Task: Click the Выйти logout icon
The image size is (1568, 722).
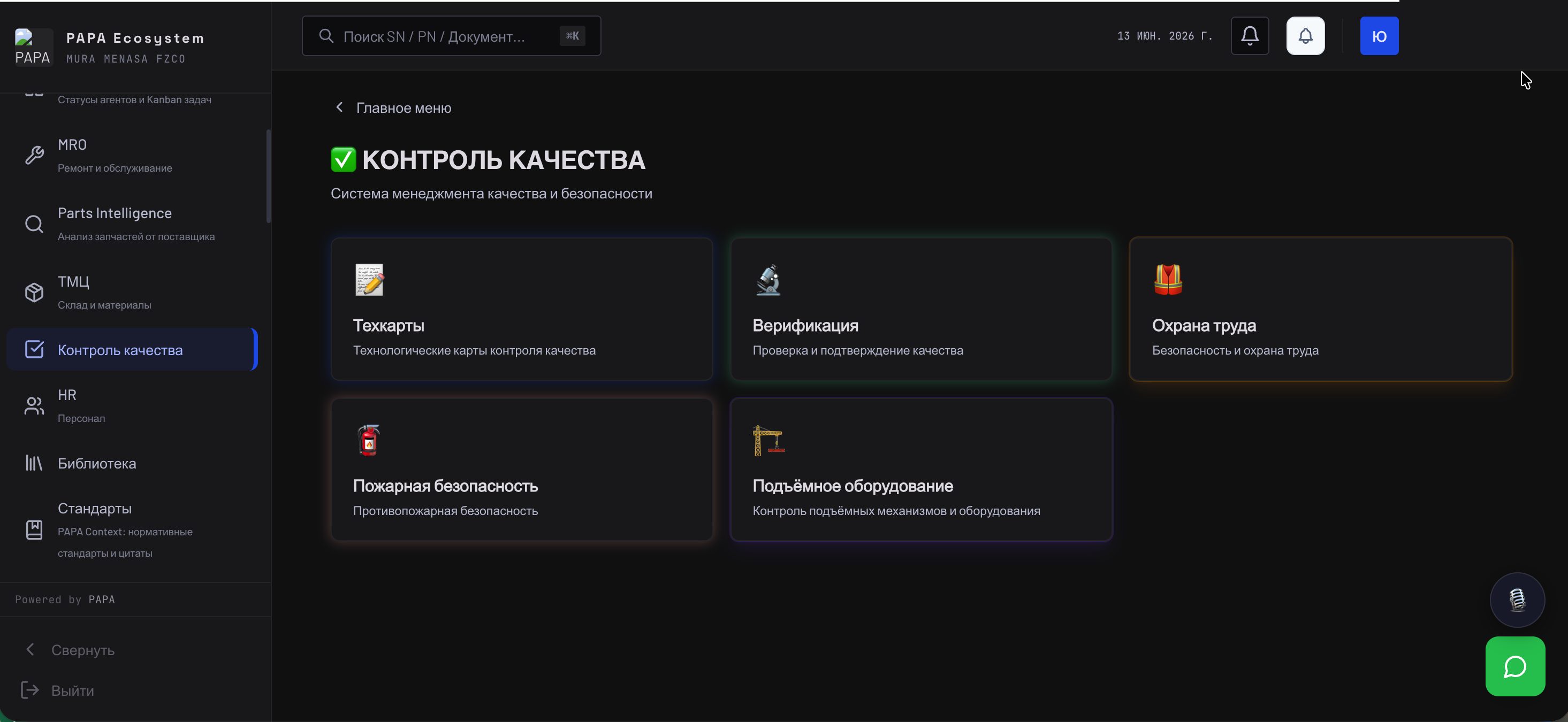Action: pyautogui.click(x=30, y=690)
